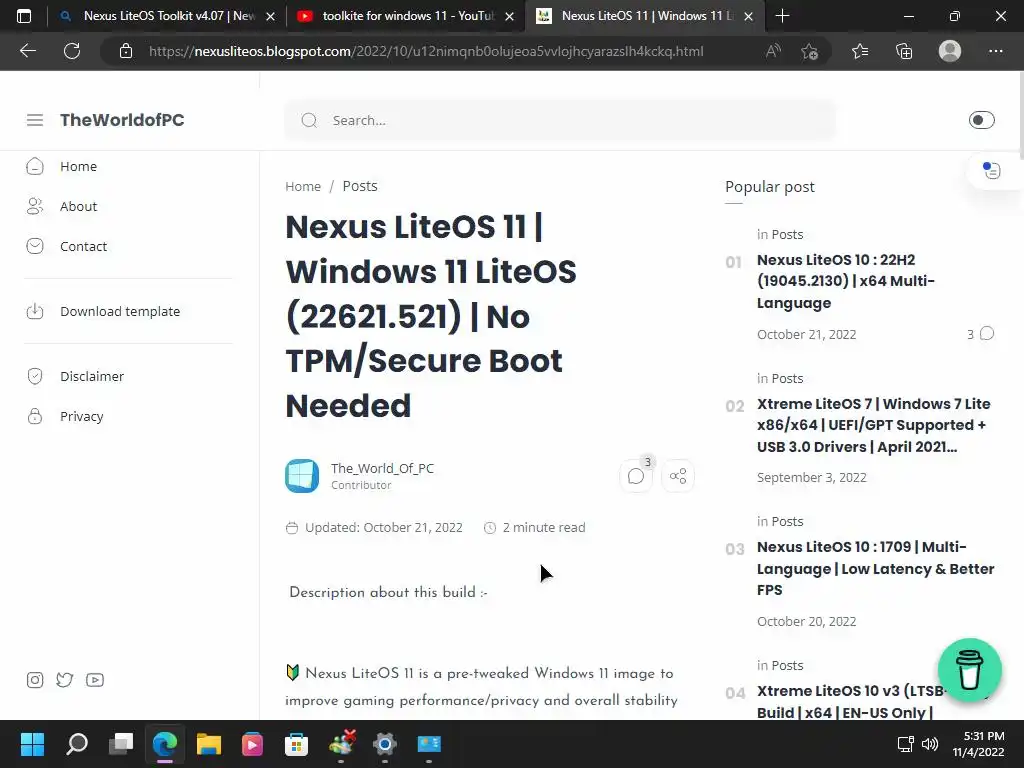Open the Microsoft Store taskbar icon
Viewport: 1024px width, 768px height.
coord(296,744)
